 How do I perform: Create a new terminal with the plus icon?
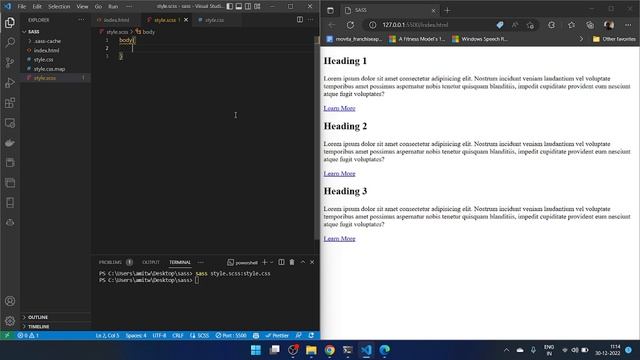pyautogui.click(x=264, y=262)
